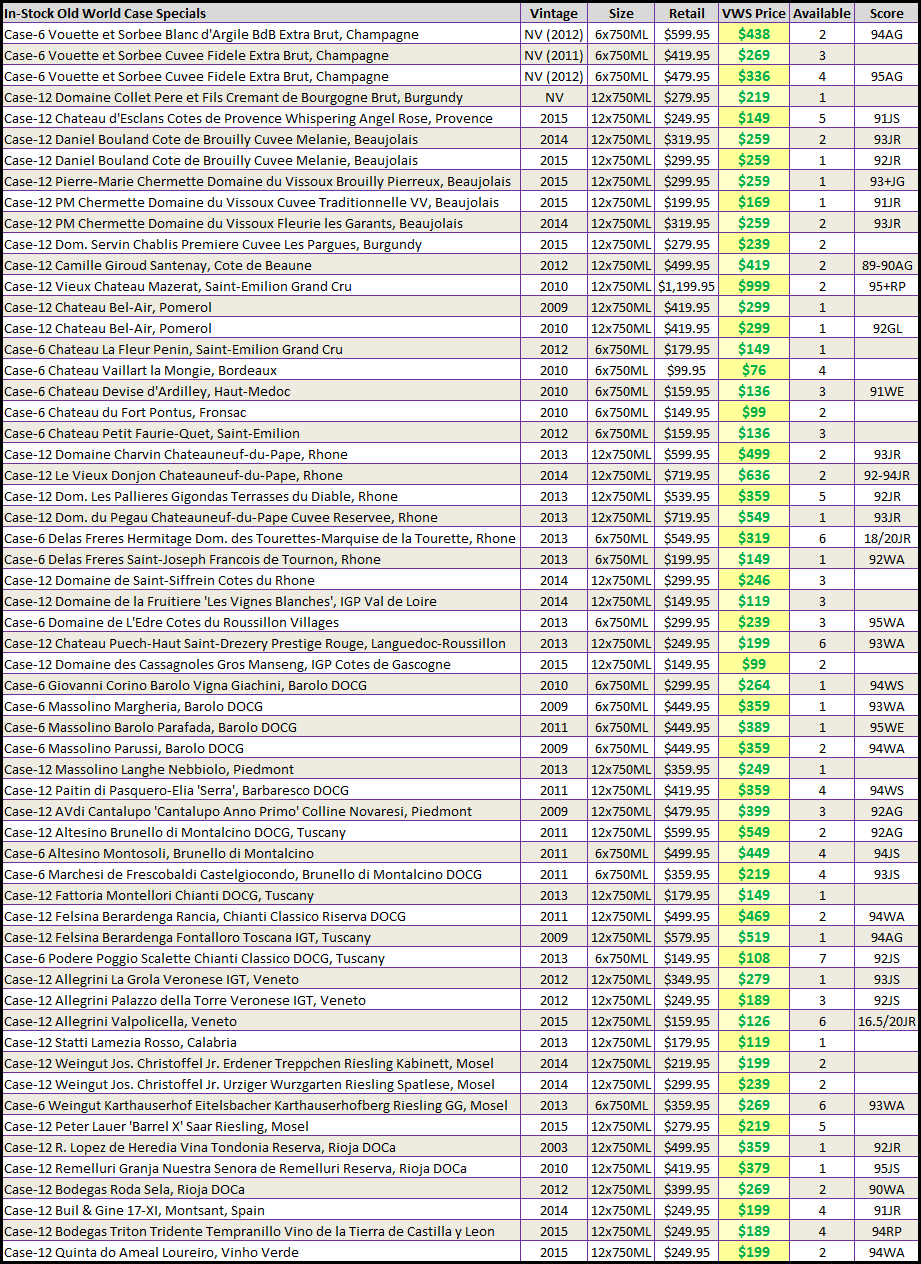Select the $636 VWS price cell

tap(754, 476)
